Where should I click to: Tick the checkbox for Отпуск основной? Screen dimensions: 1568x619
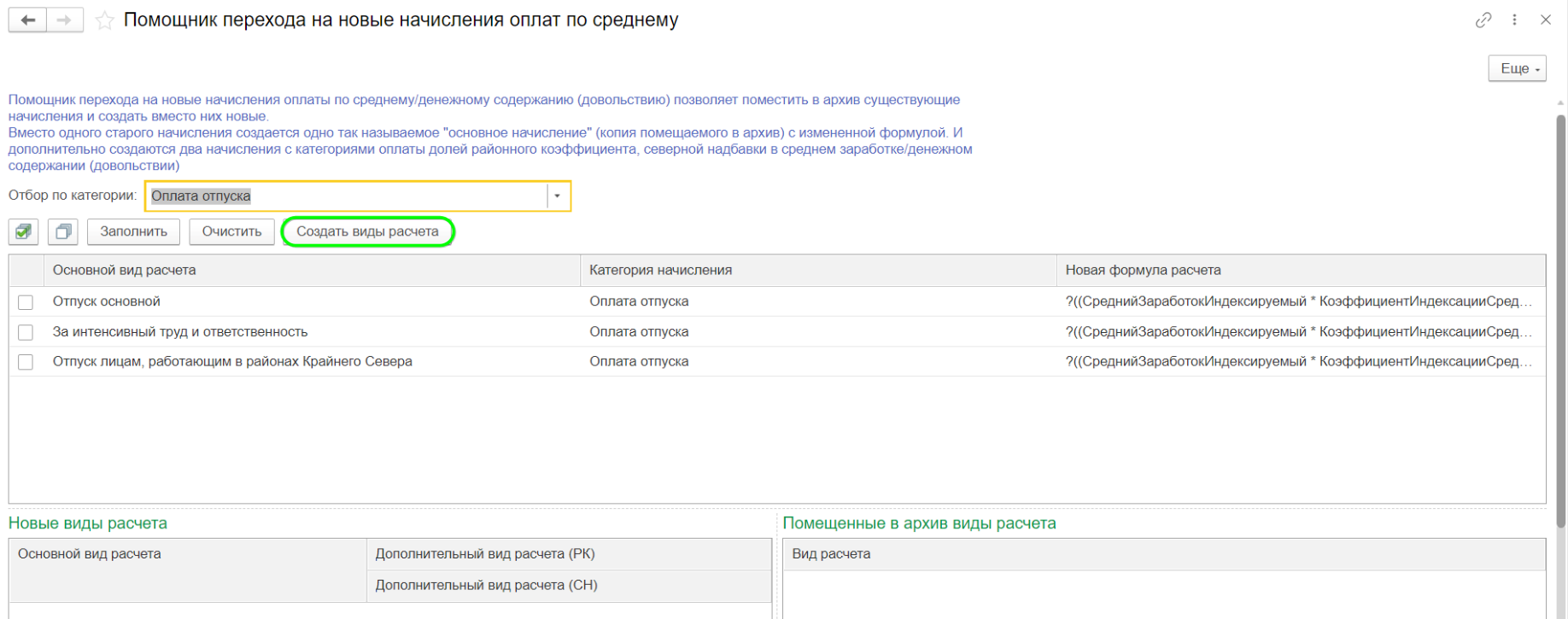[26, 302]
